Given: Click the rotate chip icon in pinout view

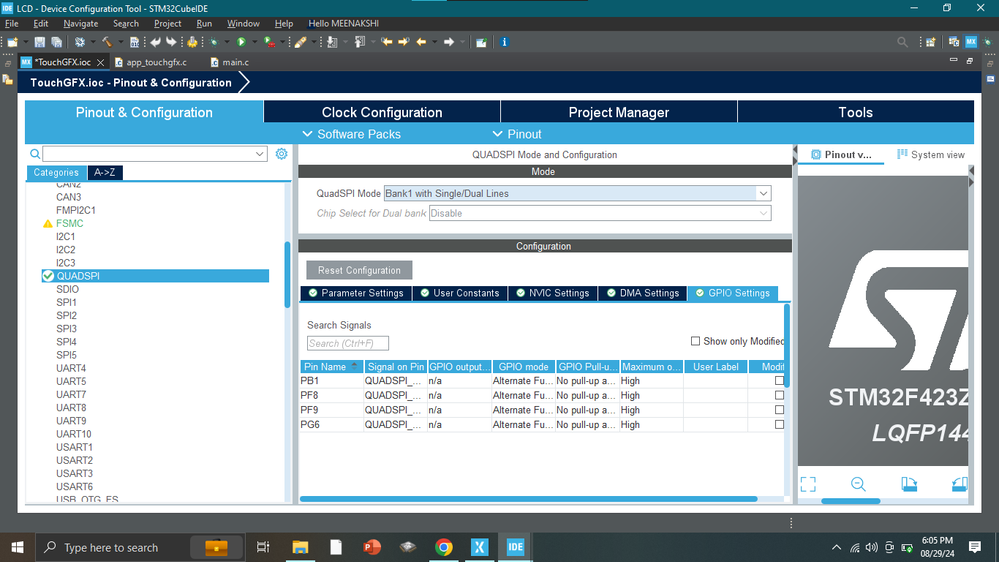Looking at the screenshot, I should [x=909, y=484].
